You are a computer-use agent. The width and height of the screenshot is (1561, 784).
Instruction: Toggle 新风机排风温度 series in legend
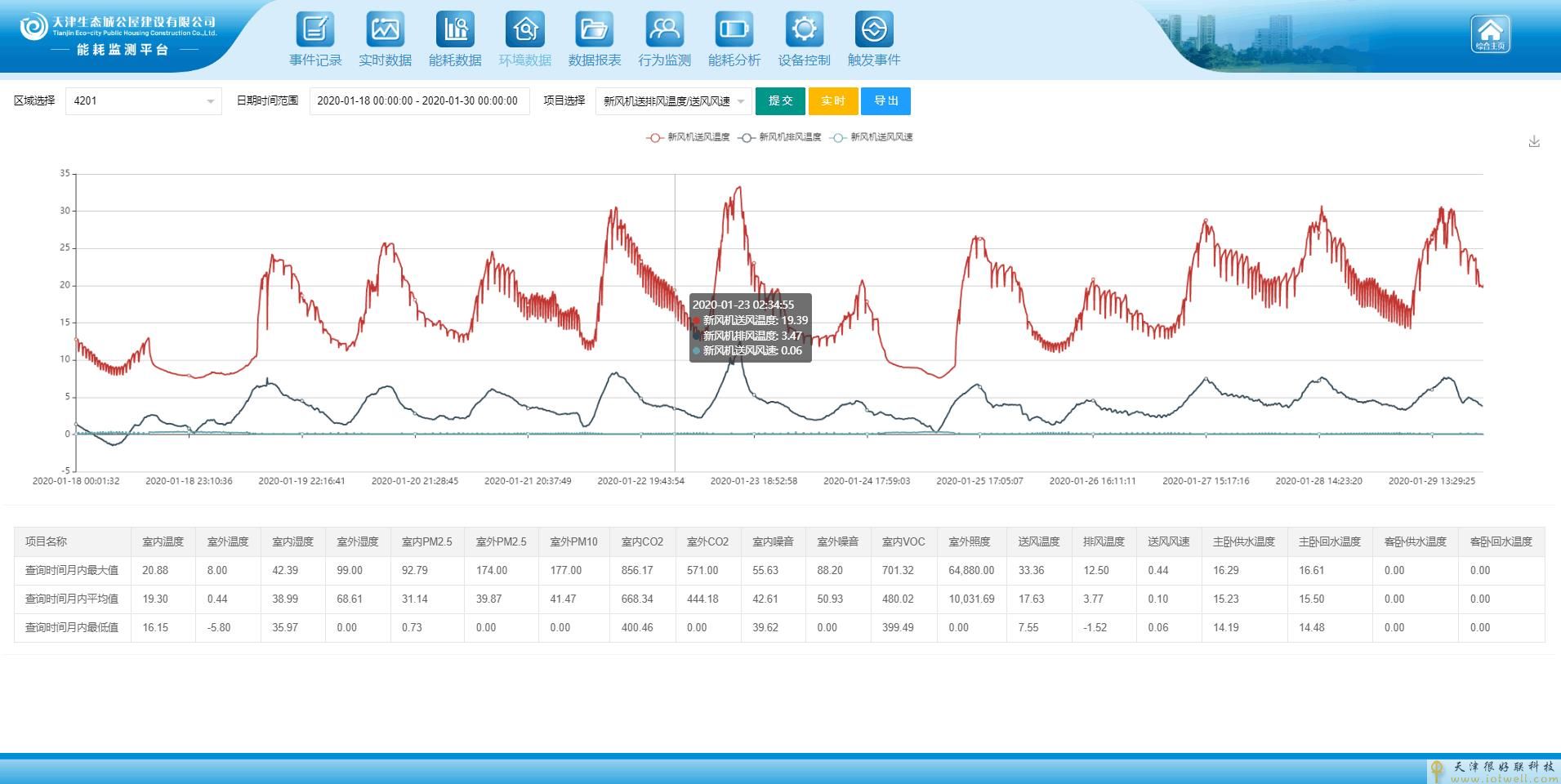(x=779, y=137)
